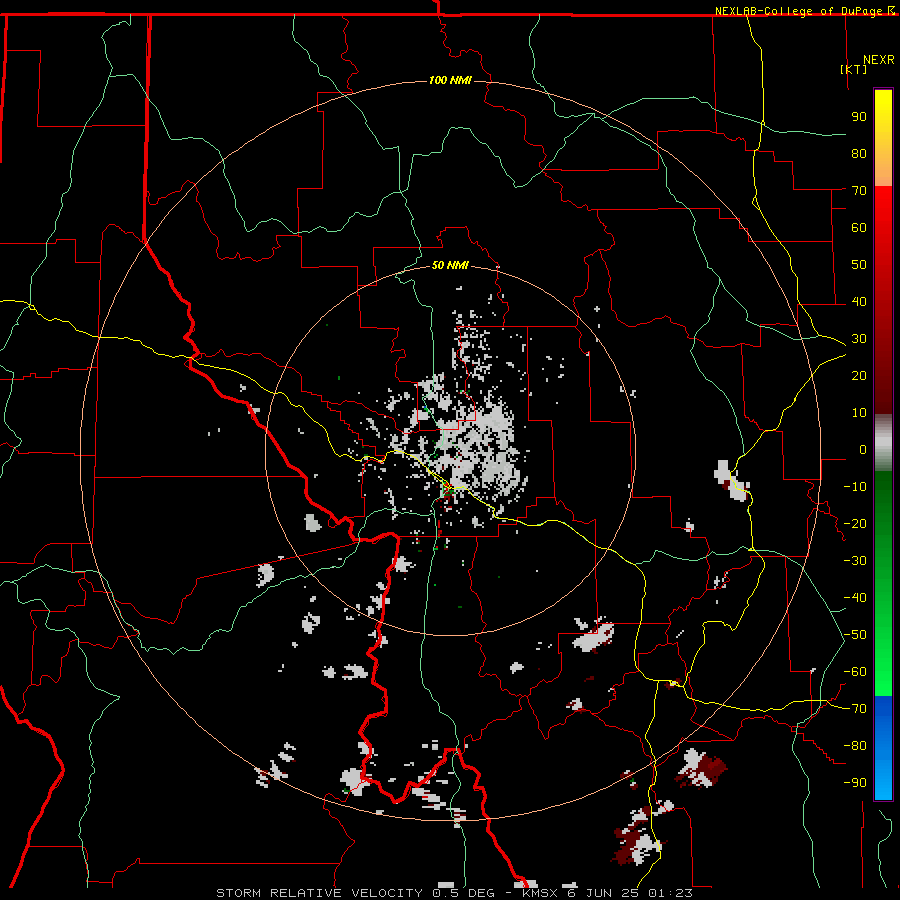Click the 0 value on velocity scale
The height and width of the screenshot is (900, 900).
pyautogui.click(x=863, y=450)
